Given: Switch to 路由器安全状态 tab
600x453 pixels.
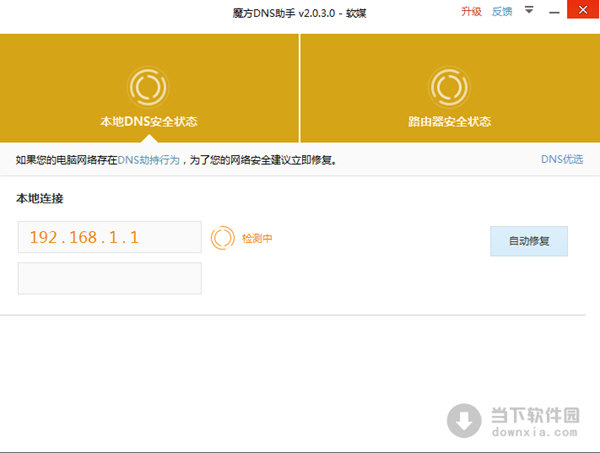Looking at the screenshot, I should coord(450,88).
